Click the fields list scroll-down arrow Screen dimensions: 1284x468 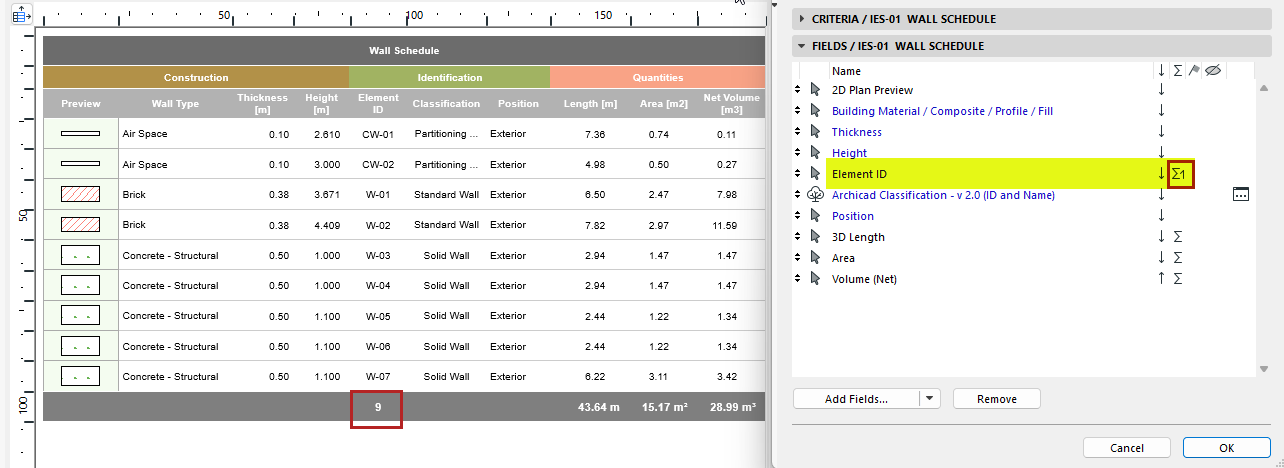1265,368
